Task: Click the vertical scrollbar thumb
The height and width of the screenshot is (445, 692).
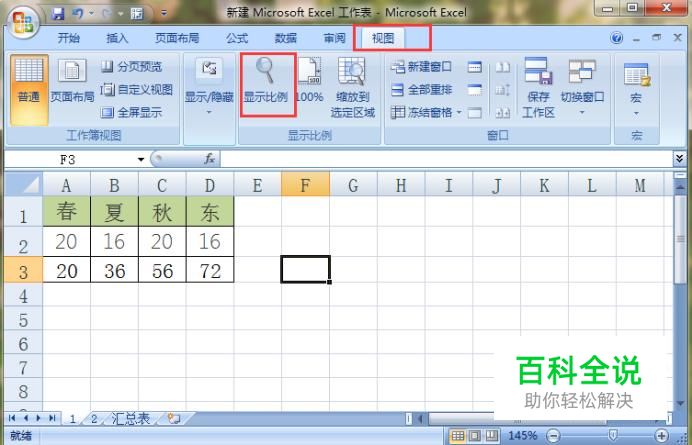Action: pyautogui.click(x=680, y=239)
